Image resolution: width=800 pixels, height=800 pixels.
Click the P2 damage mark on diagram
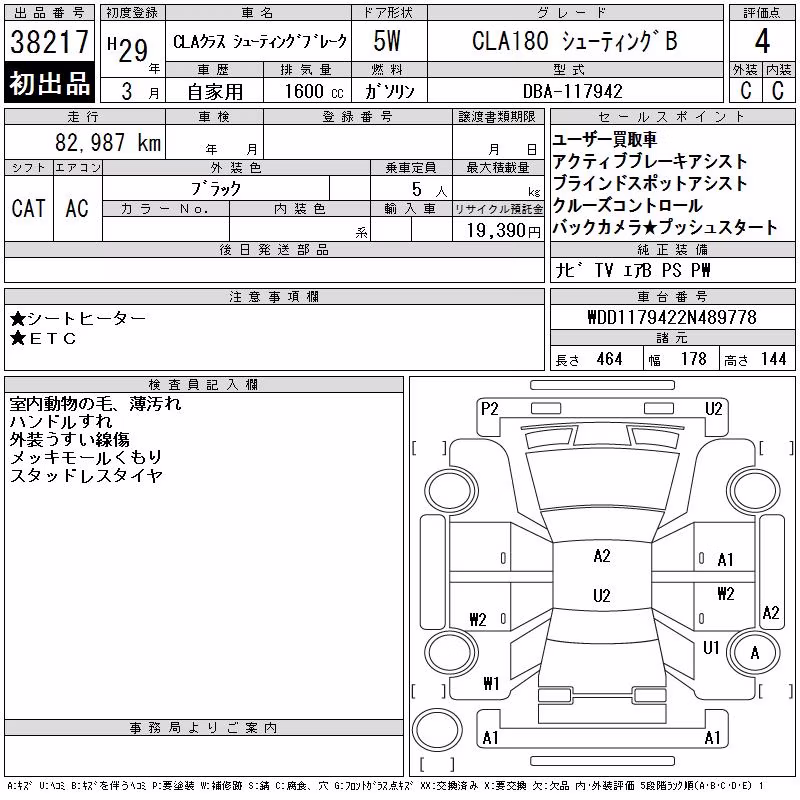pos(489,409)
